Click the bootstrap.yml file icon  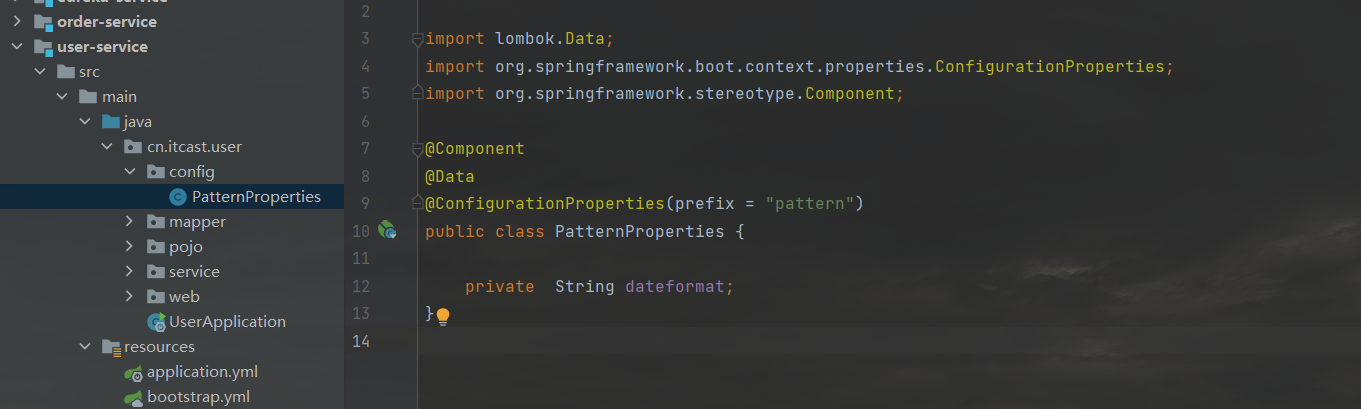[x=133, y=397]
